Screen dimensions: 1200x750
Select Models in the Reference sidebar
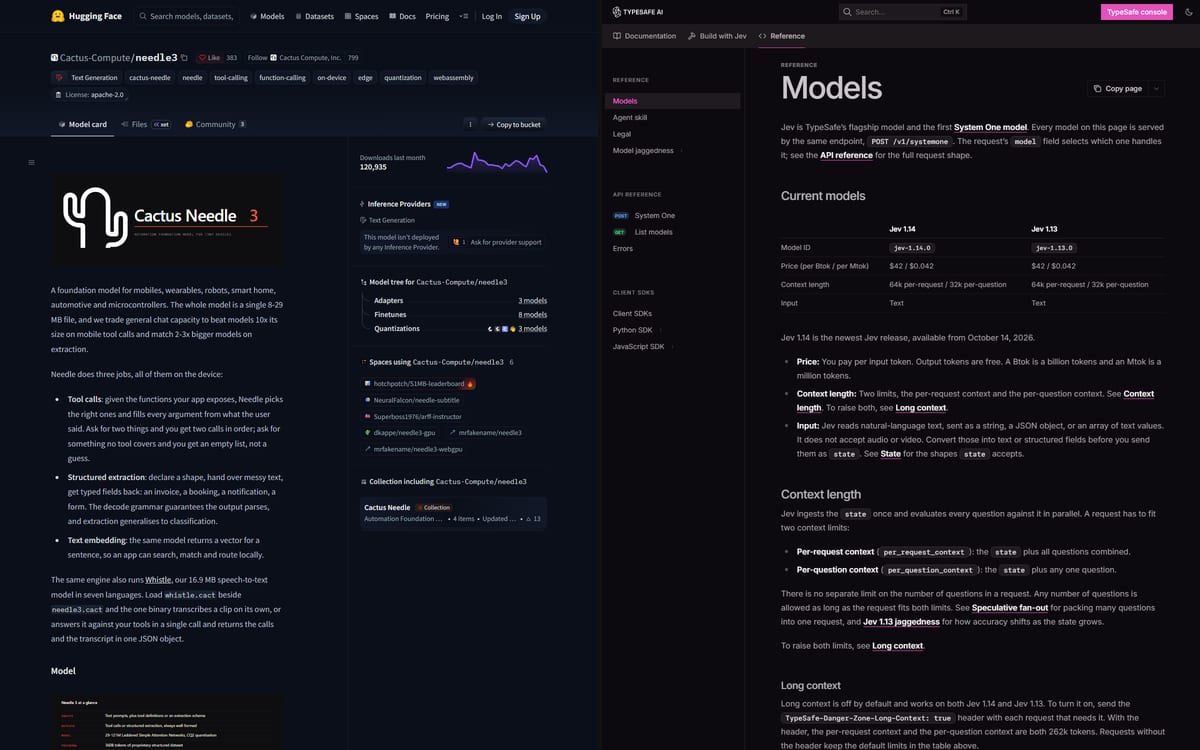(x=673, y=101)
